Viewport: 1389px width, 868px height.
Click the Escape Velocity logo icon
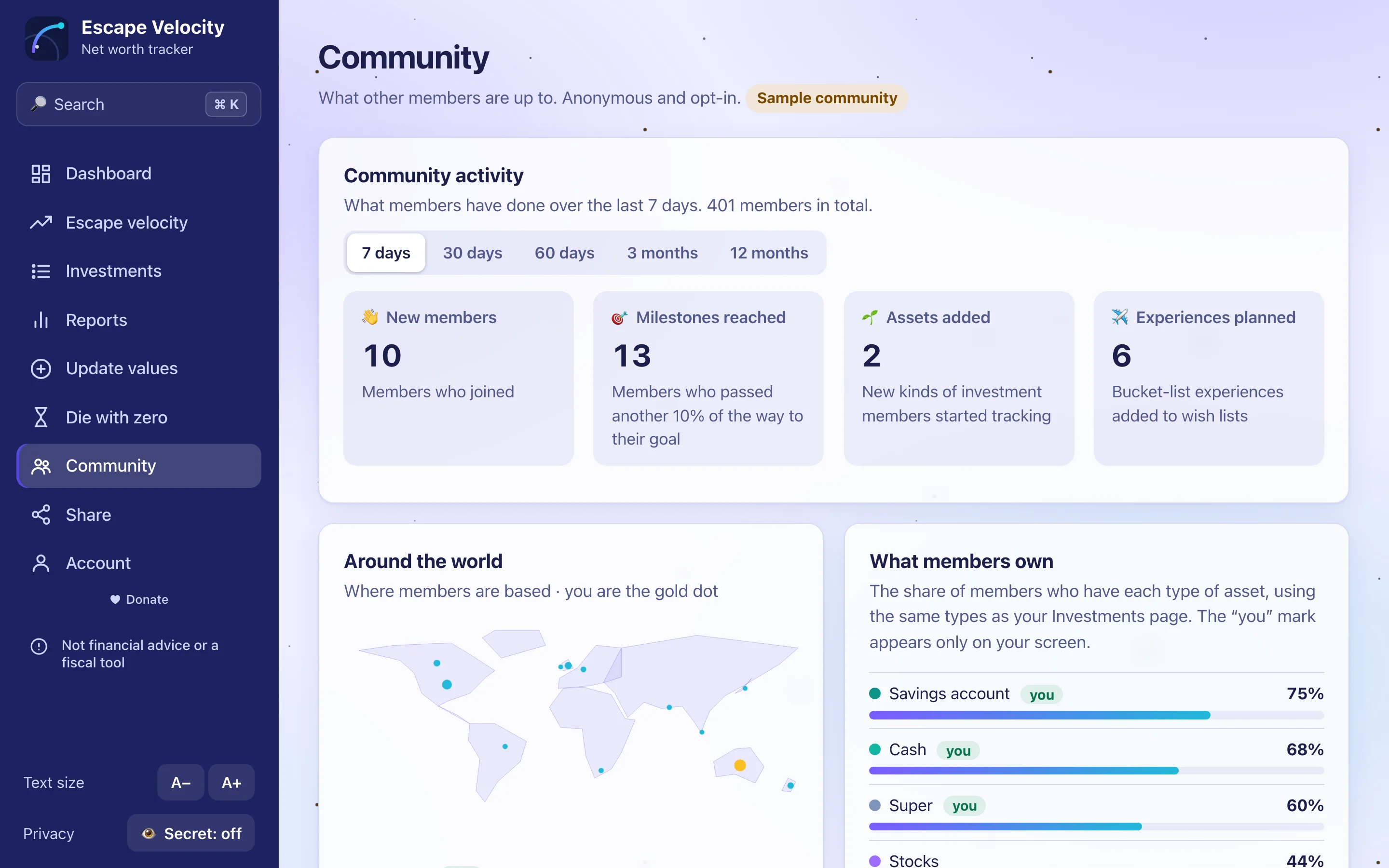tap(46, 39)
